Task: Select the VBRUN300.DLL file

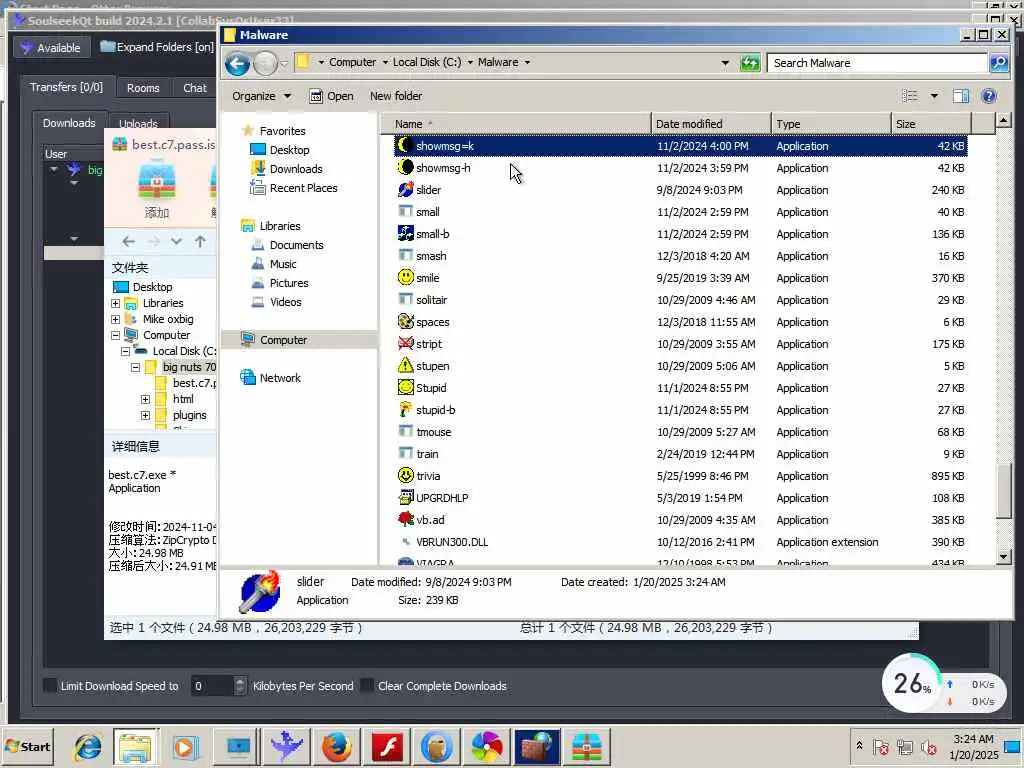Action: (680, 541)
